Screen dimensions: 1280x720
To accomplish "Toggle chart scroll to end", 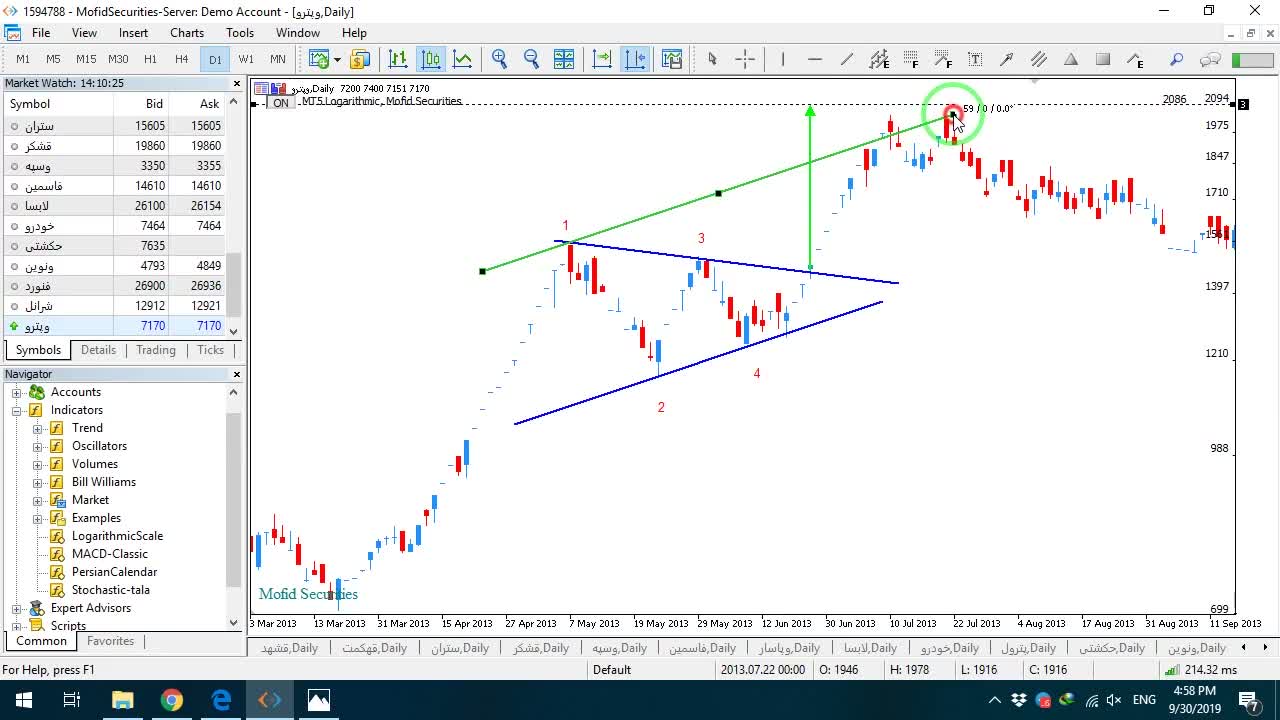I will [602, 59].
